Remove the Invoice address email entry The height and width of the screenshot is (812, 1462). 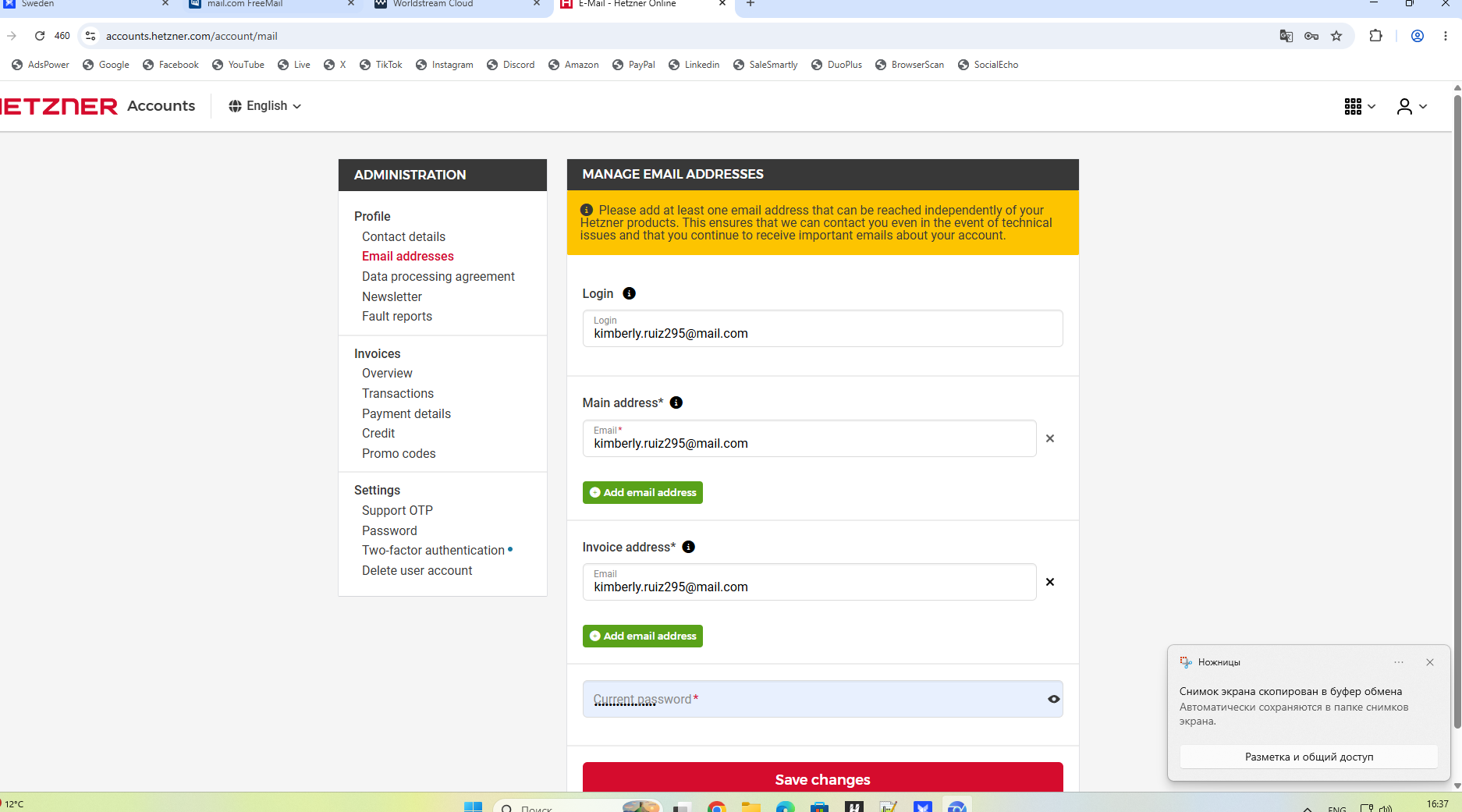coord(1050,582)
